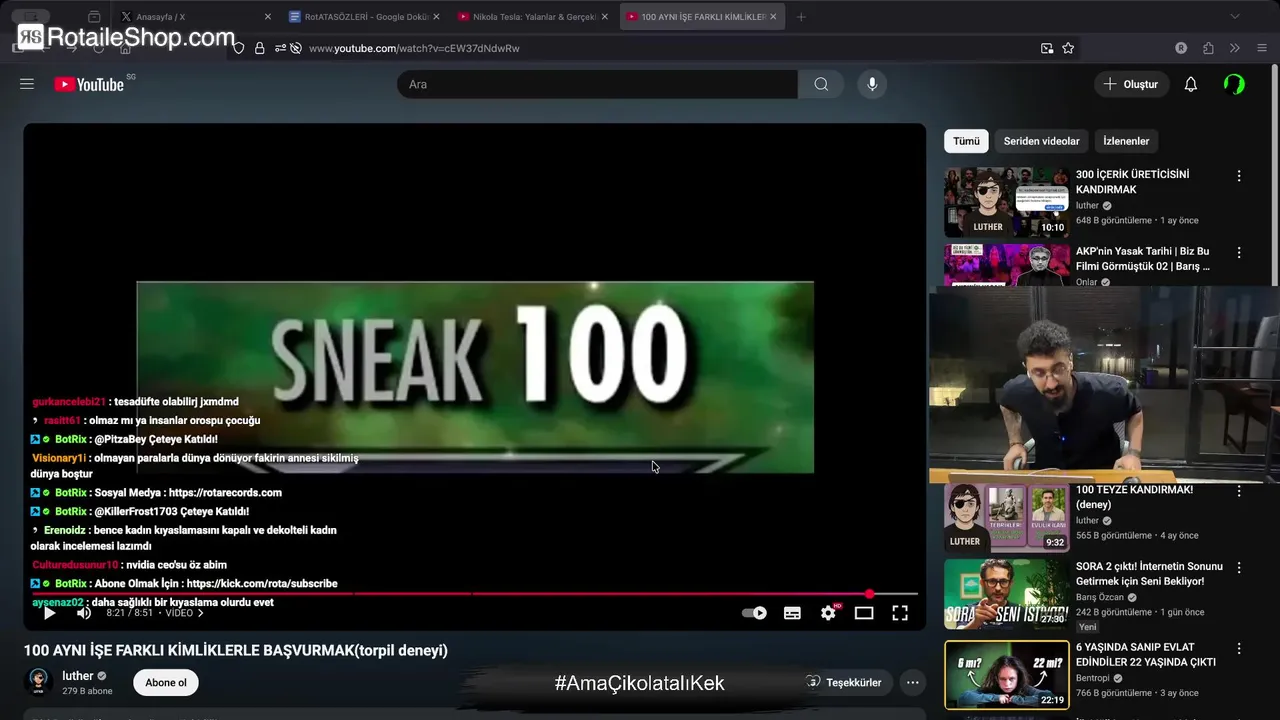
Task: Close the Nikola Tesla tab
Action: pos(604,17)
